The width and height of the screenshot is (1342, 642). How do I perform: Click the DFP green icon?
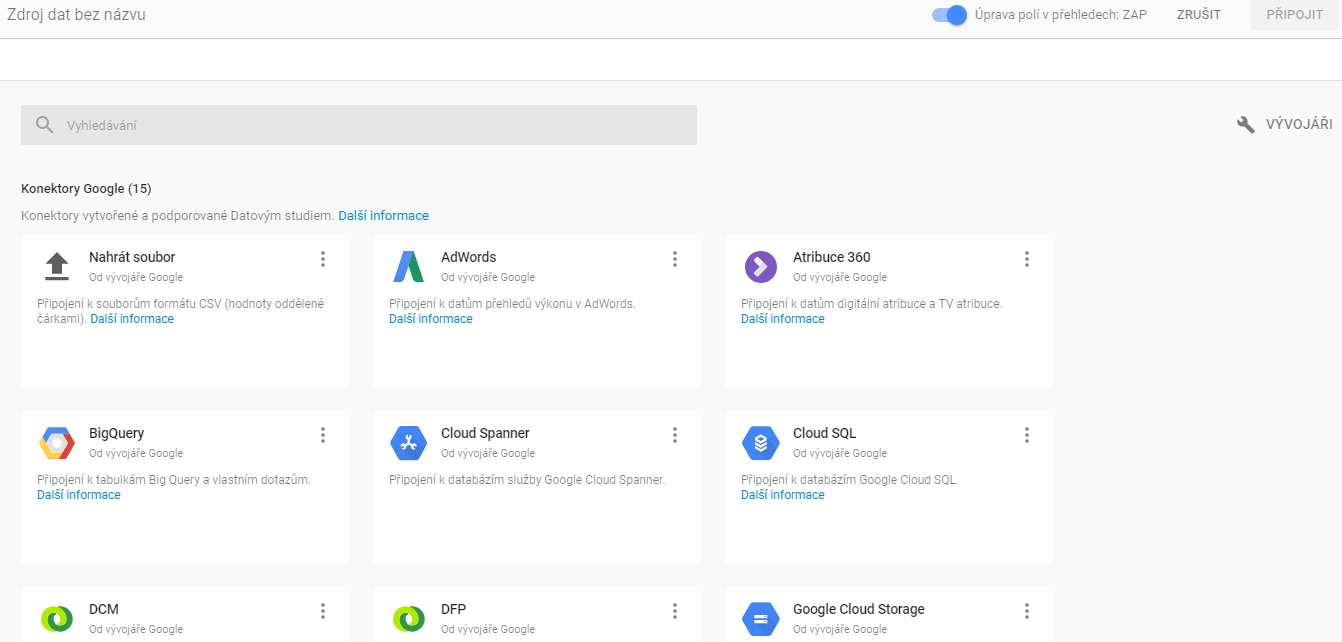(409, 619)
